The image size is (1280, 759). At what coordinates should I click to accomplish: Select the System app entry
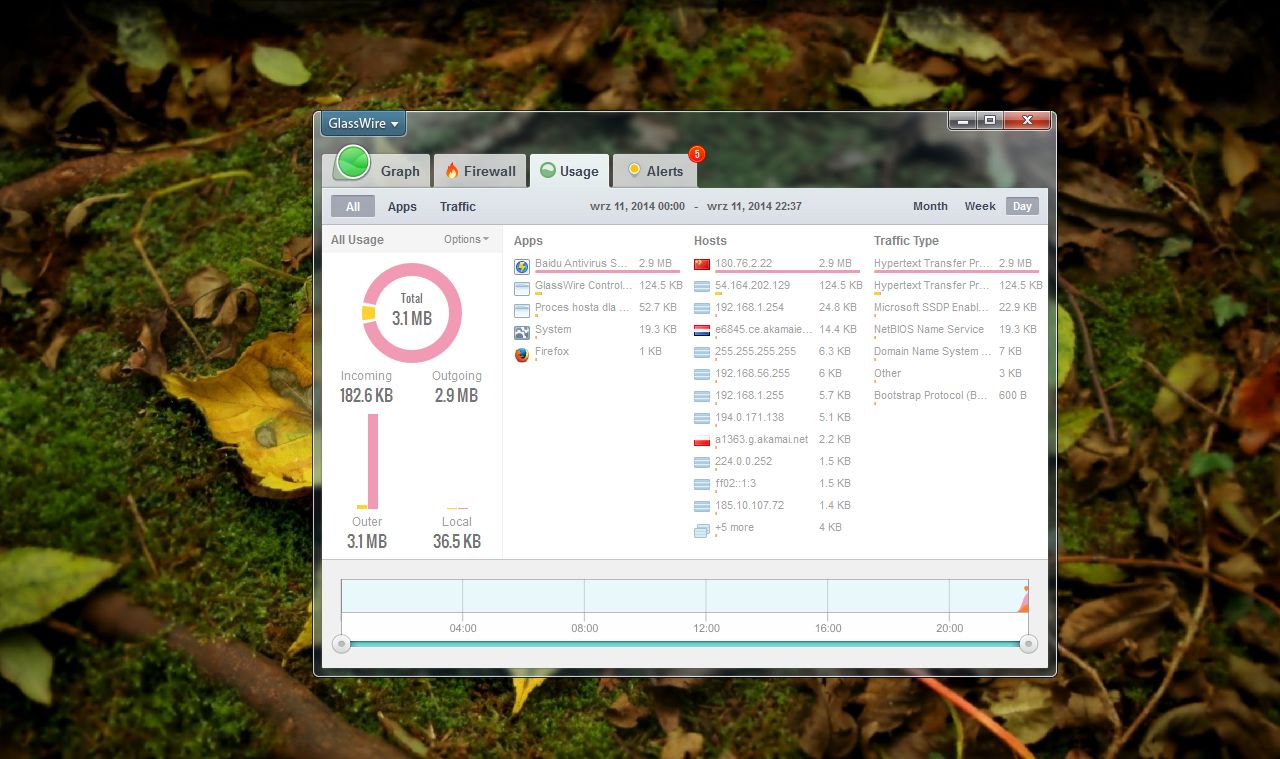pos(597,330)
